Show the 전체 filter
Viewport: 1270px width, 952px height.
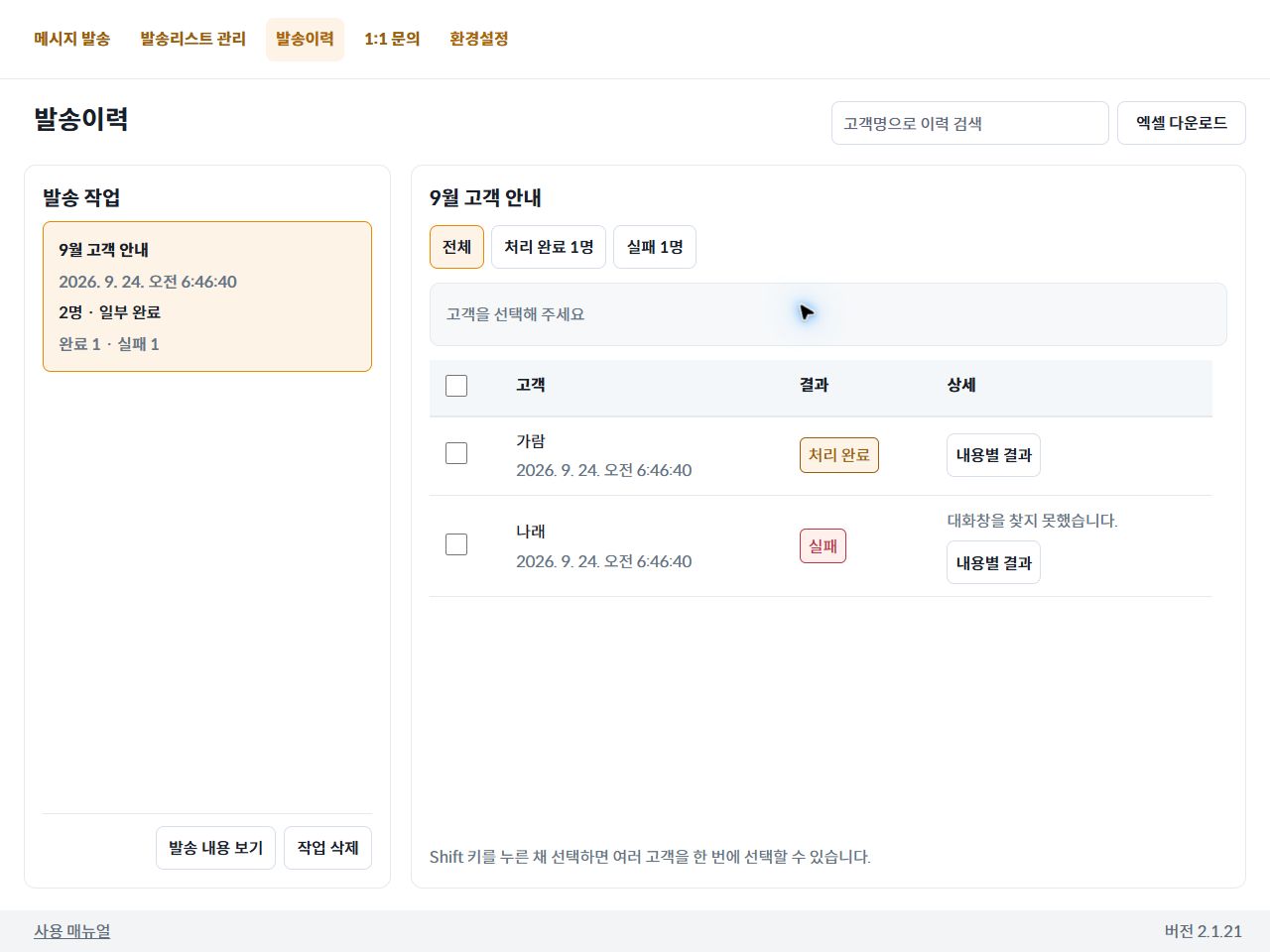click(456, 247)
